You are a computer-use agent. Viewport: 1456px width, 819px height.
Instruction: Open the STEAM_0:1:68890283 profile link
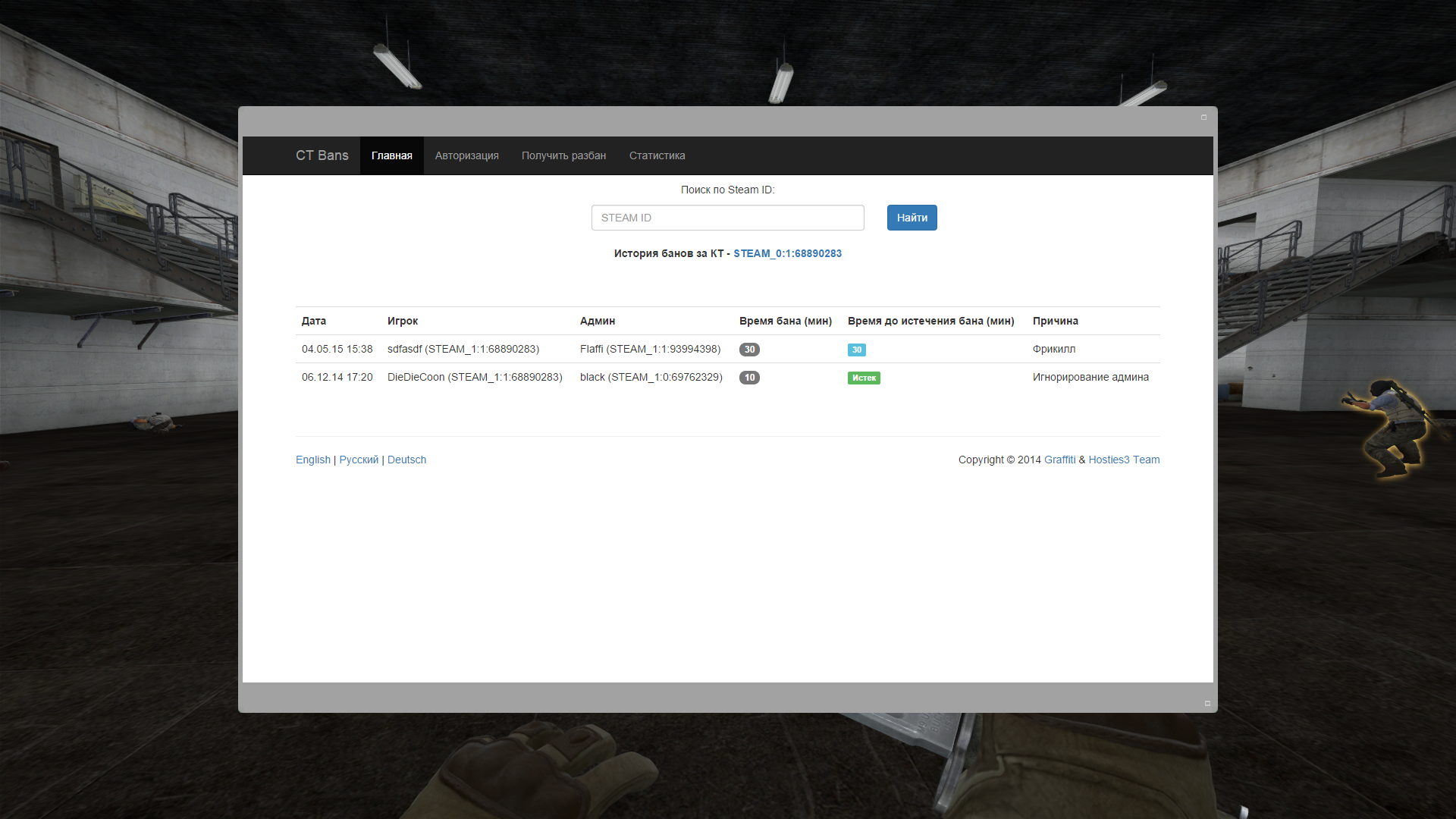787,253
